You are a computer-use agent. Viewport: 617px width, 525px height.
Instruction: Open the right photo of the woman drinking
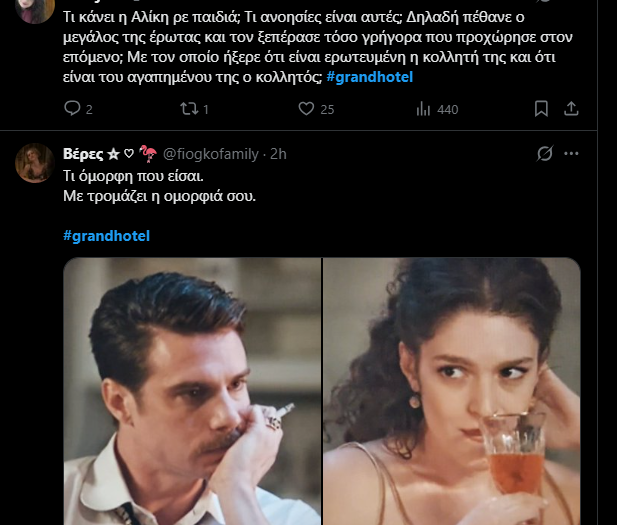[452, 391]
